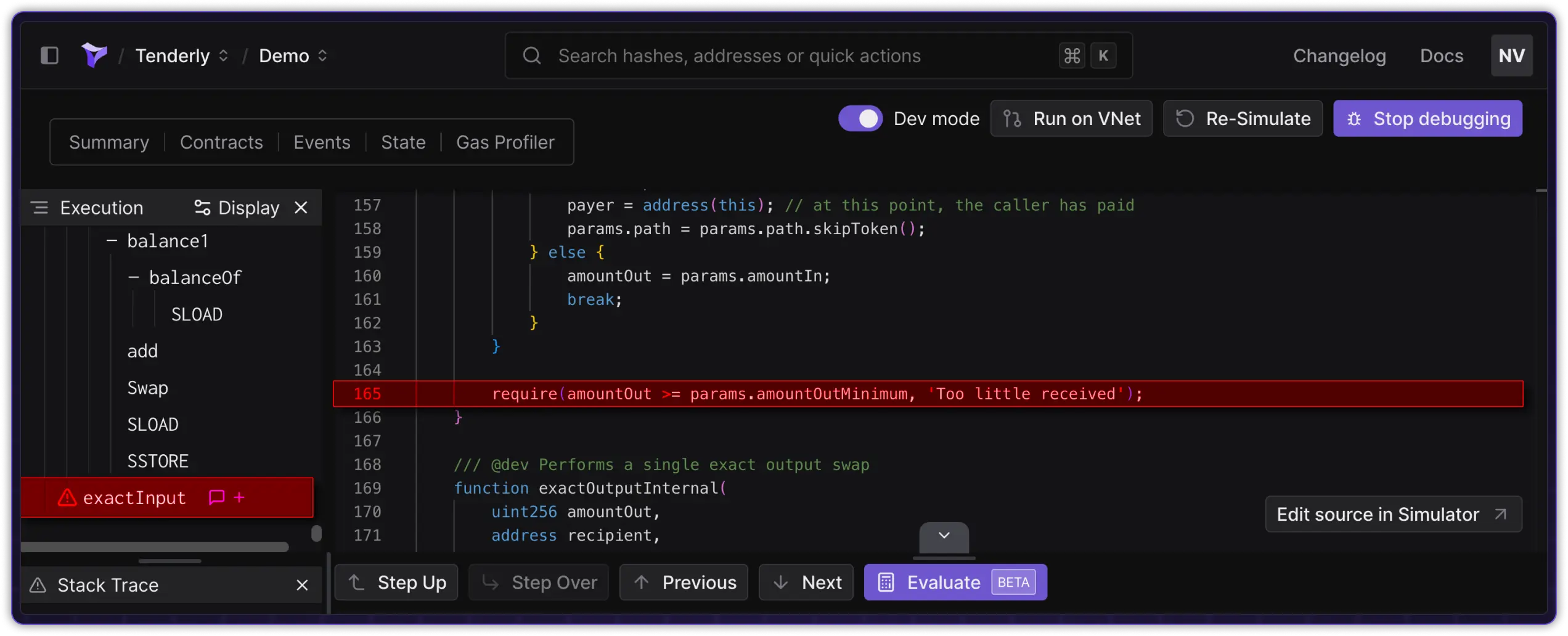The height and width of the screenshot is (636, 1568).
Task: Click the Evaluate calculator icon
Action: pos(886,582)
